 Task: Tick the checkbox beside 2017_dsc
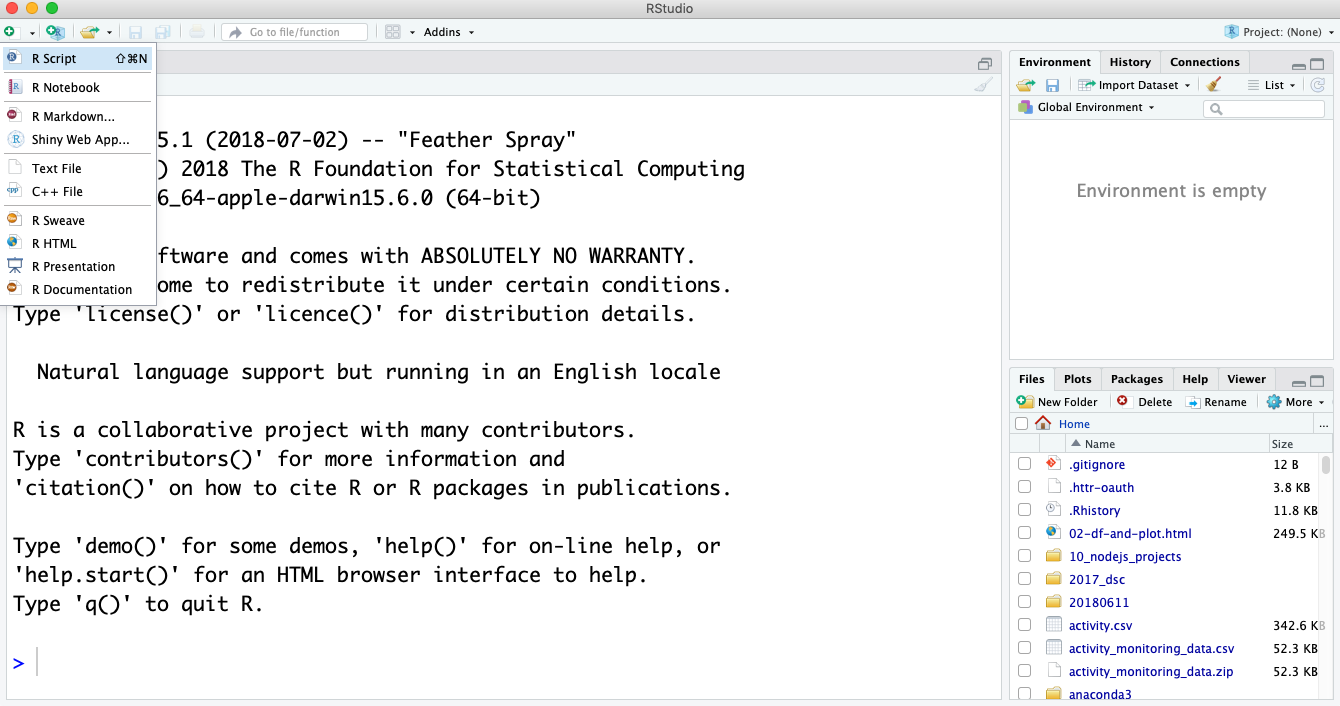tap(1024, 579)
